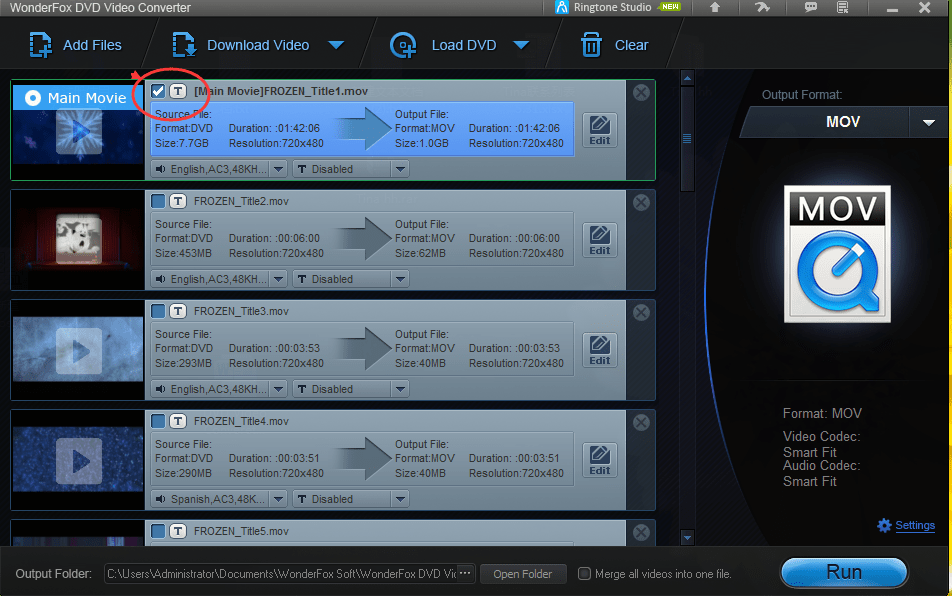Image resolution: width=952 pixels, height=596 pixels.
Task: Clear the file list
Action: click(614, 45)
